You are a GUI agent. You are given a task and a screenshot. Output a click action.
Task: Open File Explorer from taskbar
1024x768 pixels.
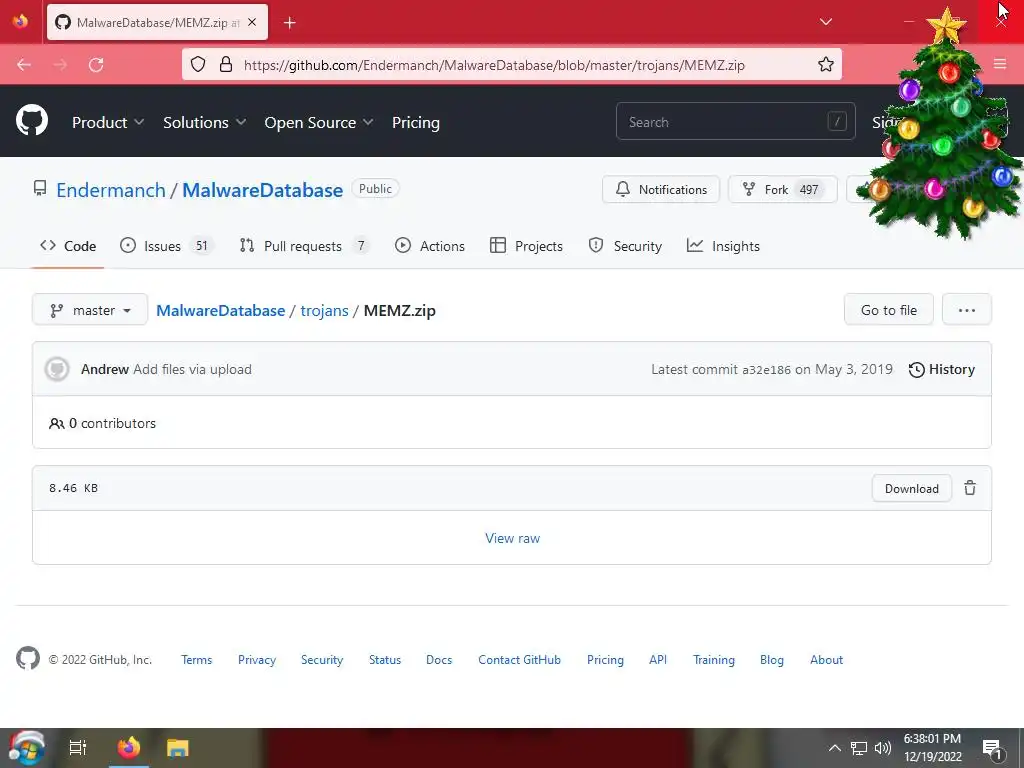[x=177, y=748]
